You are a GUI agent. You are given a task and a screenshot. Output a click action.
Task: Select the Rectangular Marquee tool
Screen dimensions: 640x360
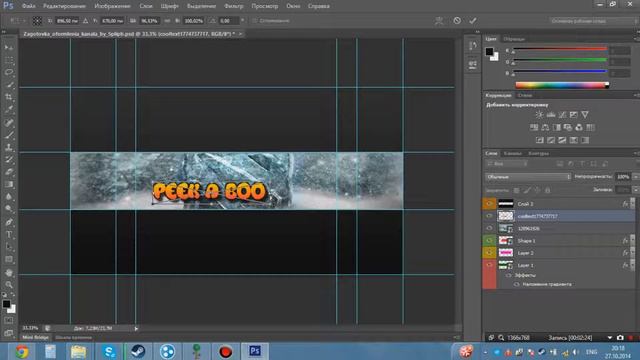[9, 60]
